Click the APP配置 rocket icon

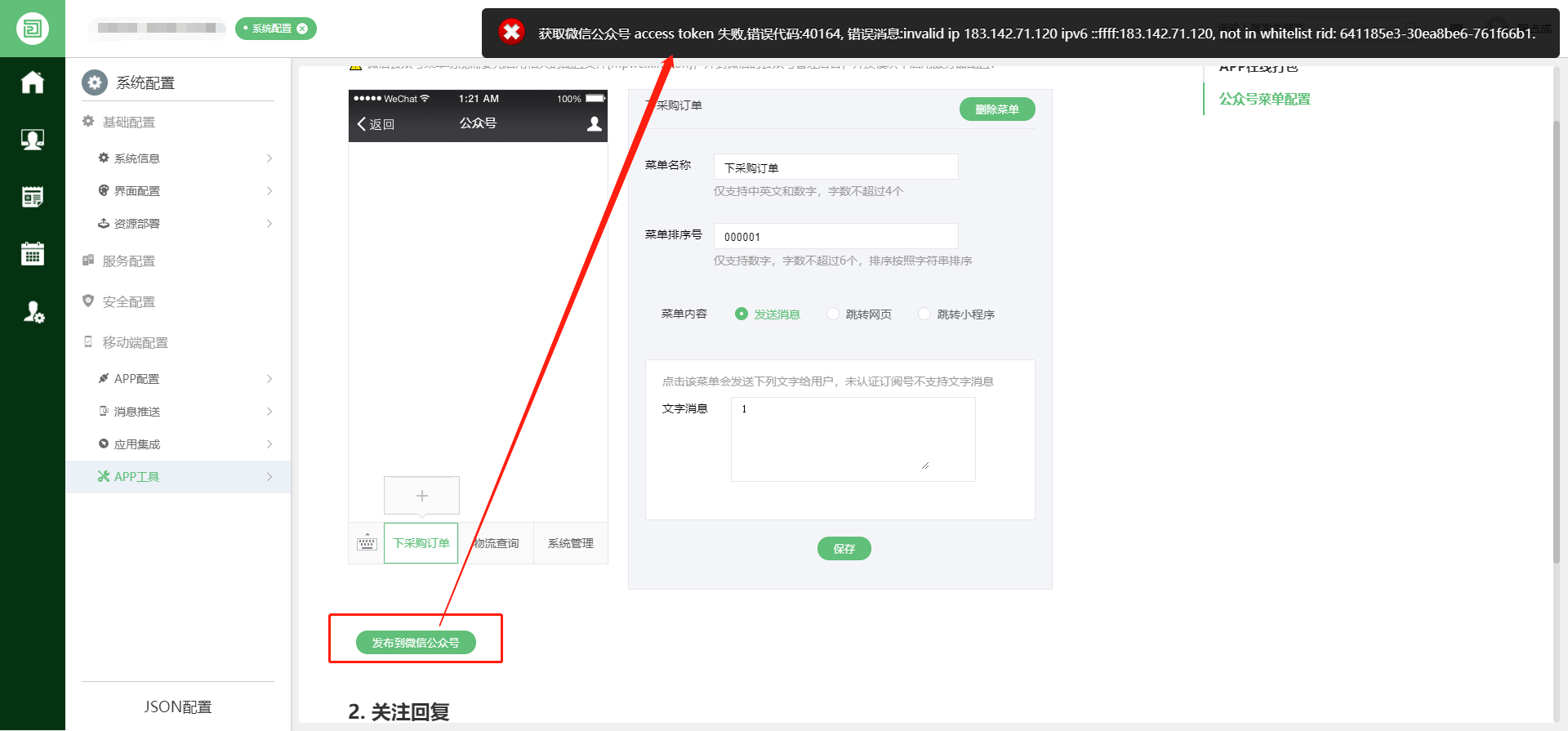coord(104,378)
